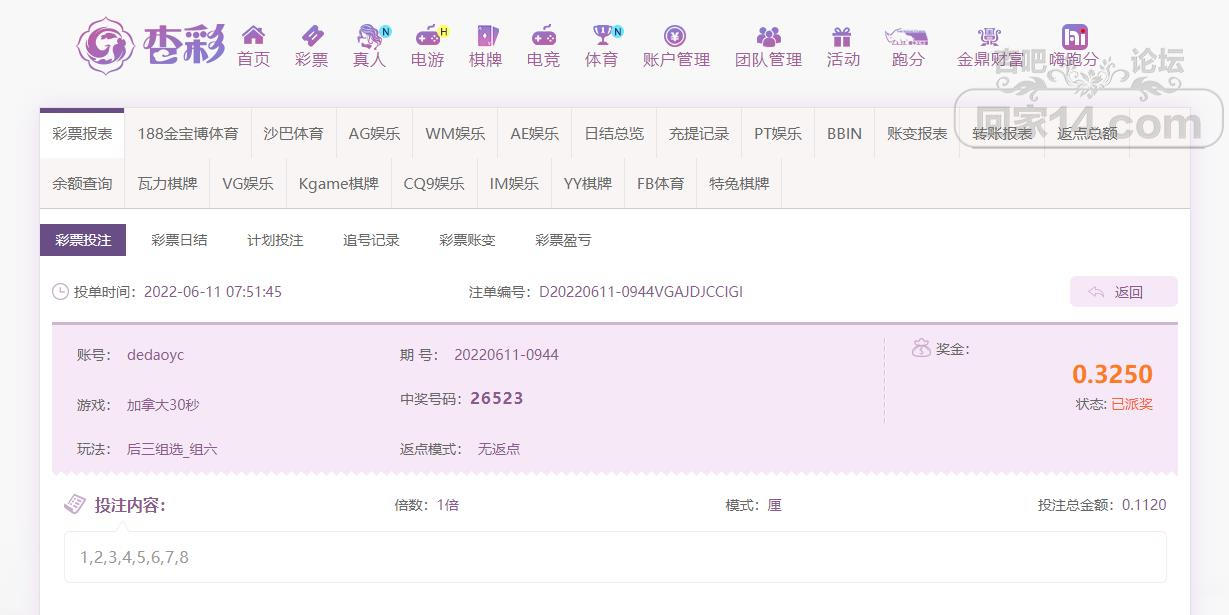Select the 彩票日结 sub-tab
This screenshot has width=1229, height=615.
point(179,240)
